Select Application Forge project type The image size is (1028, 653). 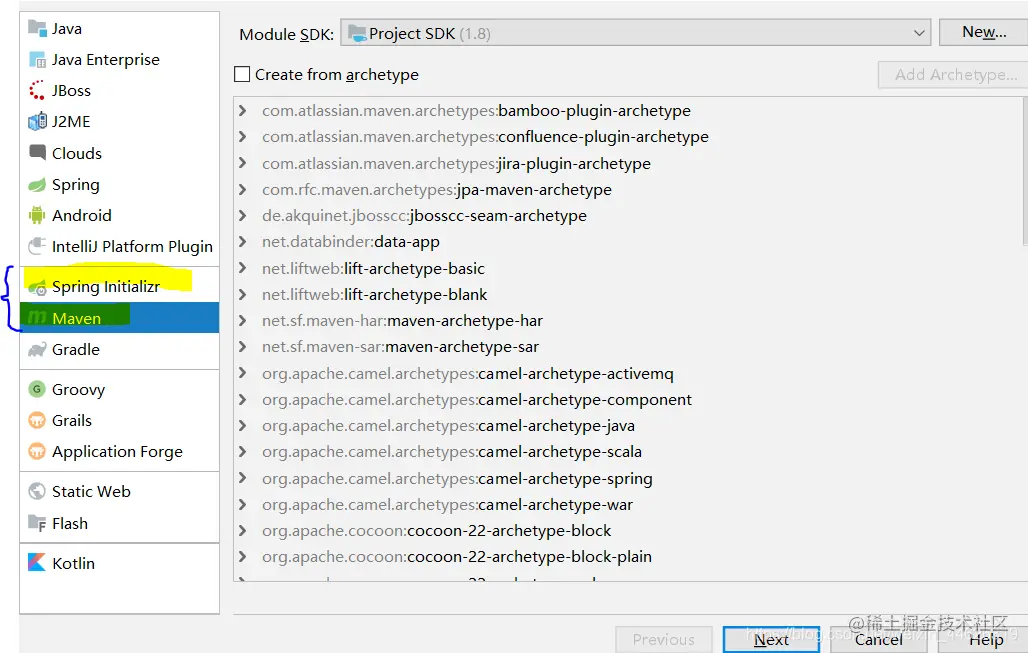click(119, 452)
